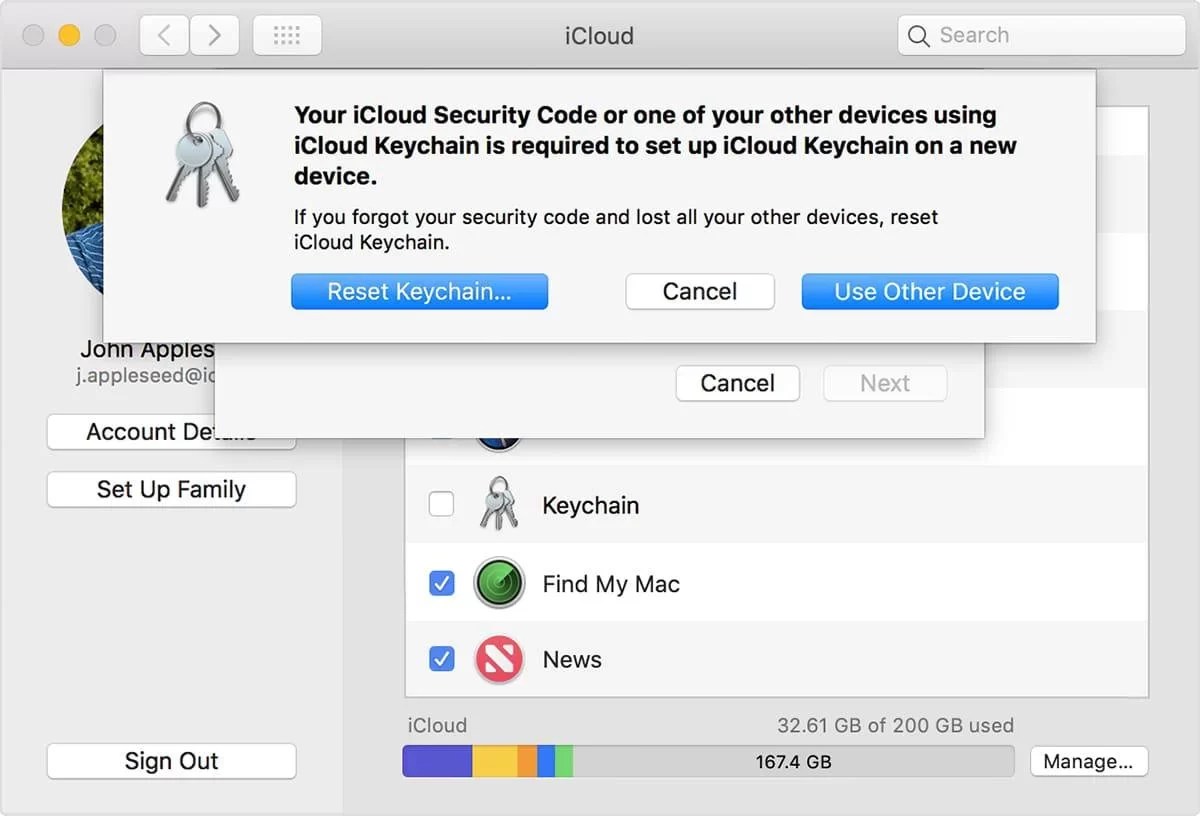The height and width of the screenshot is (816, 1200).
Task: Open Account Details
Action: coord(170,431)
